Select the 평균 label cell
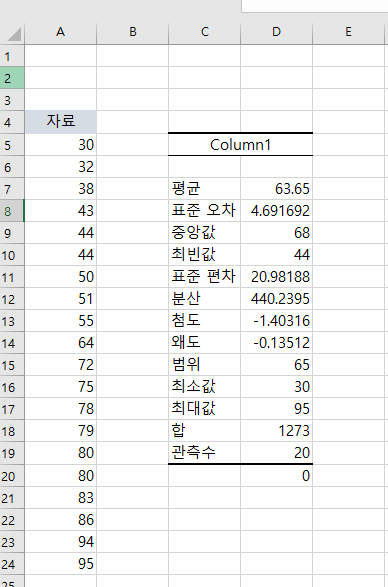Image resolution: width=388 pixels, height=587 pixels. (x=204, y=189)
